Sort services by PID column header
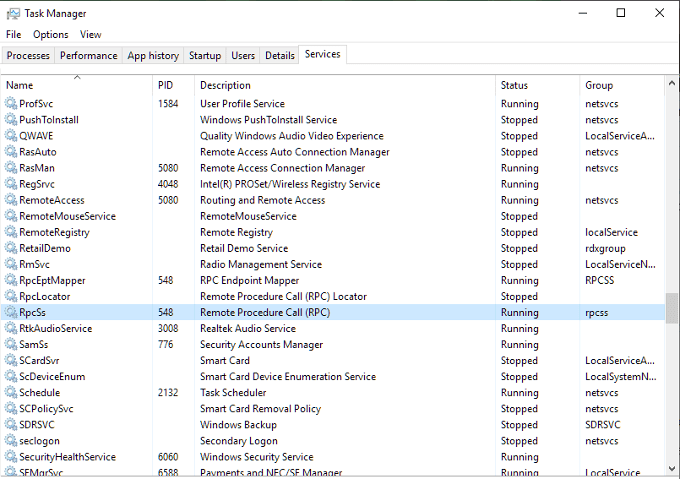The image size is (680, 479). [x=166, y=86]
